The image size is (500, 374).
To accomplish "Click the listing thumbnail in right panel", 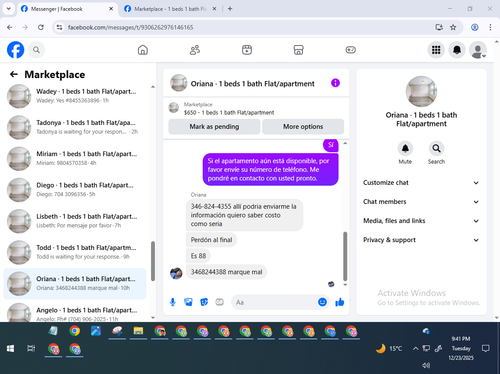I will click(421, 91).
